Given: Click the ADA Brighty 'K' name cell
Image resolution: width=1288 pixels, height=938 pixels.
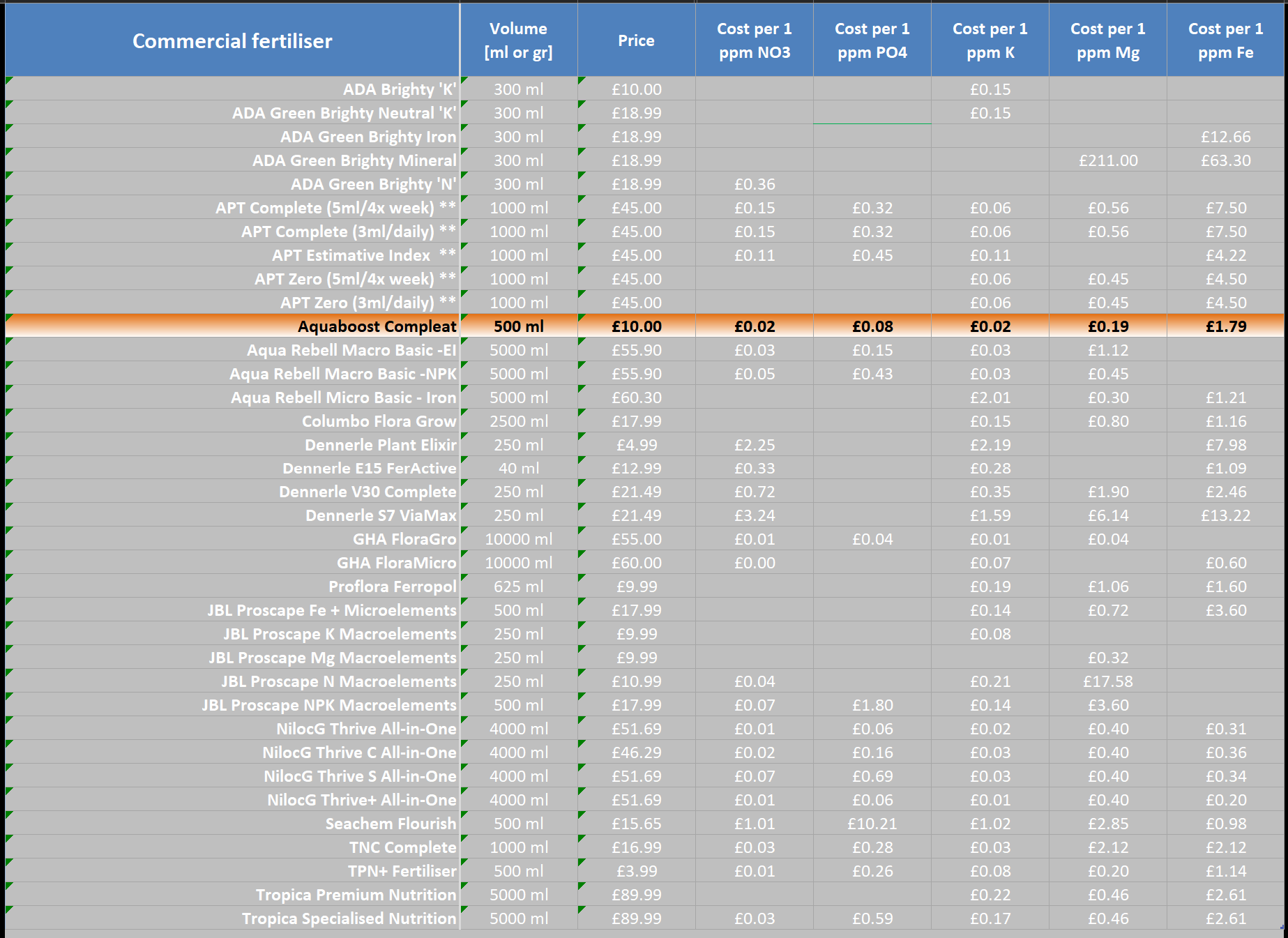Looking at the screenshot, I should coord(232,89).
